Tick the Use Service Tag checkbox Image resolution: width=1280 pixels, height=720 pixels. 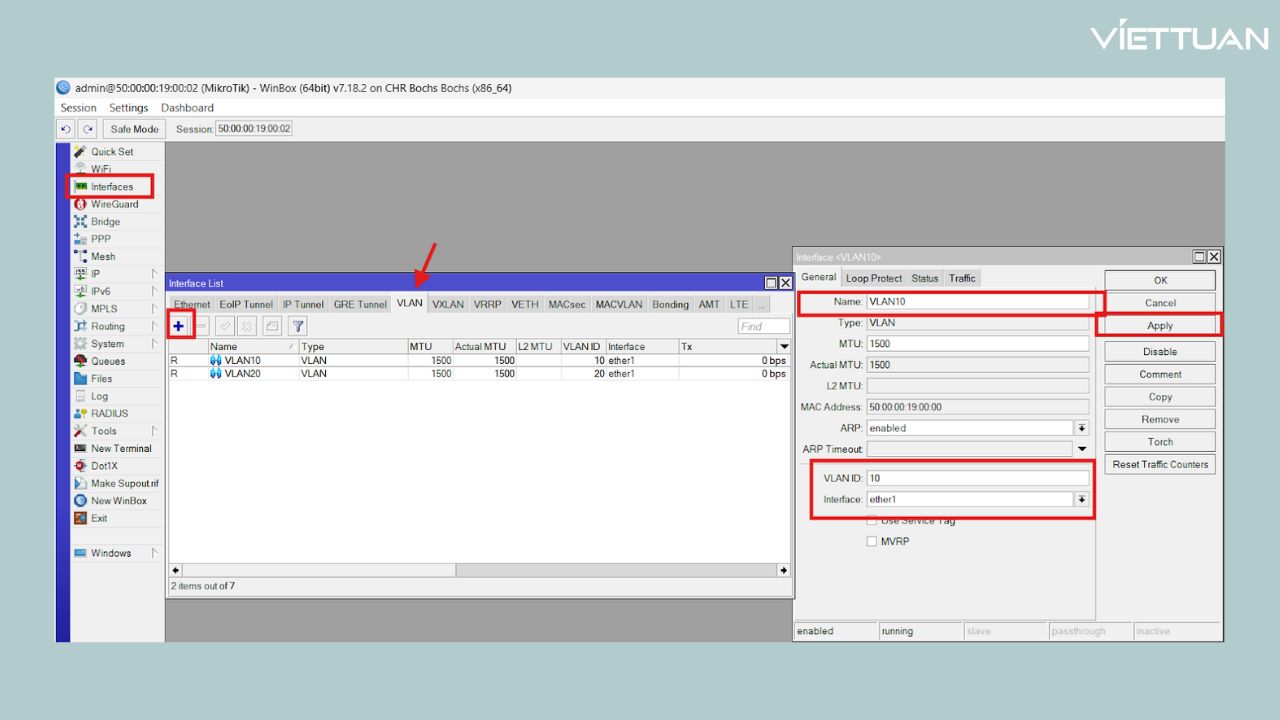click(x=871, y=521)
